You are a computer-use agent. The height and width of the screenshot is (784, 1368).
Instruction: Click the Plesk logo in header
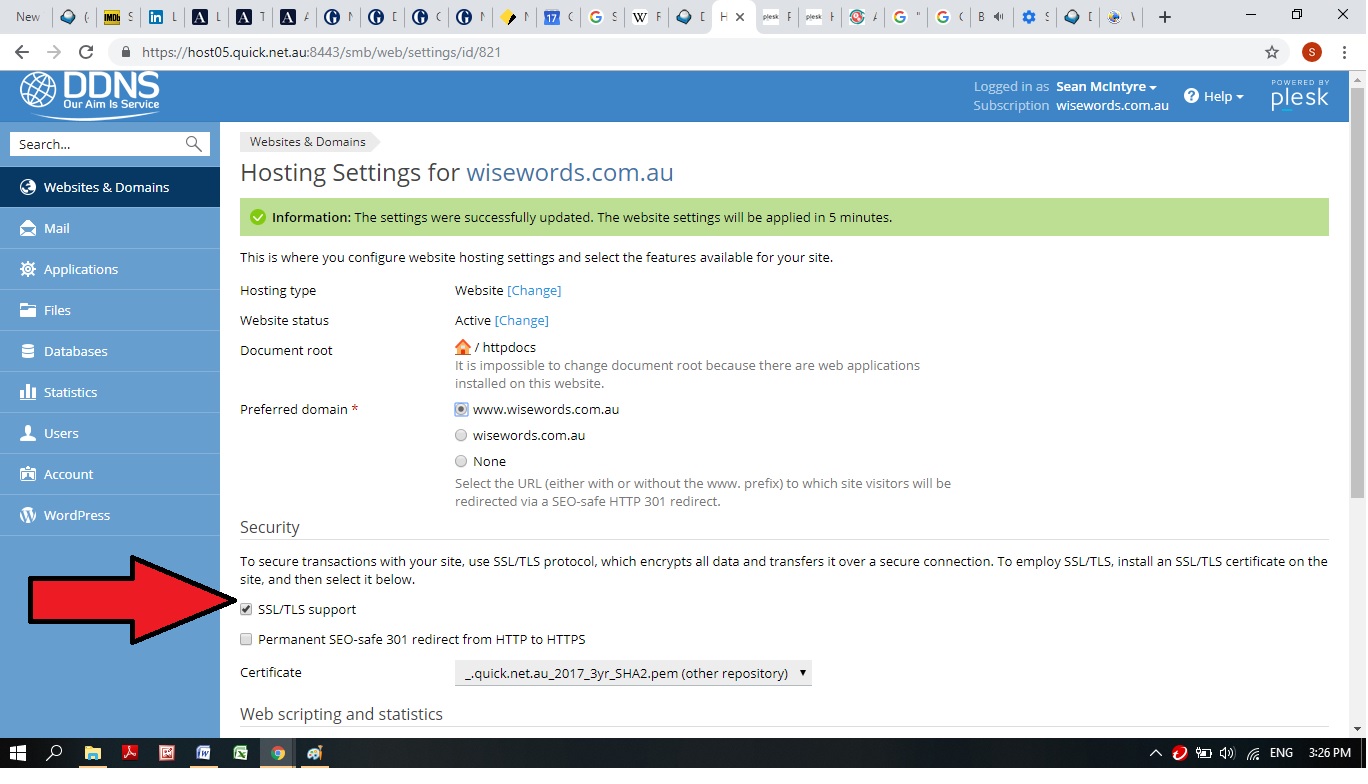pos(1299,94)
